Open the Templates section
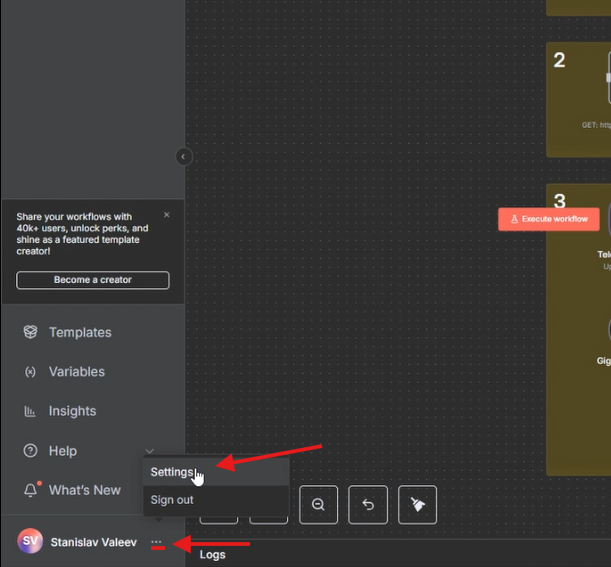The height and width of the screenshot is (567, 611). (x=80, y=332)
